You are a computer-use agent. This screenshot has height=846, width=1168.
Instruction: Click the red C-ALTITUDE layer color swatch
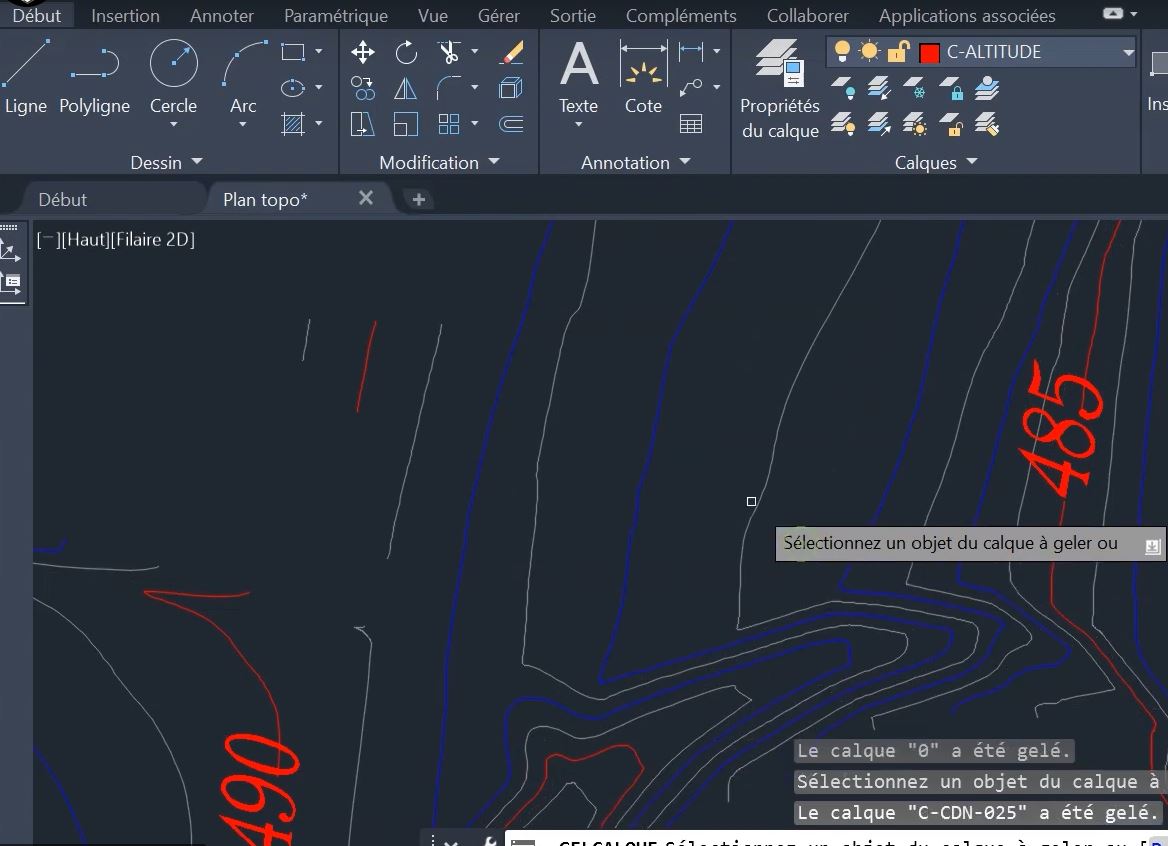(x=929, y=53)
